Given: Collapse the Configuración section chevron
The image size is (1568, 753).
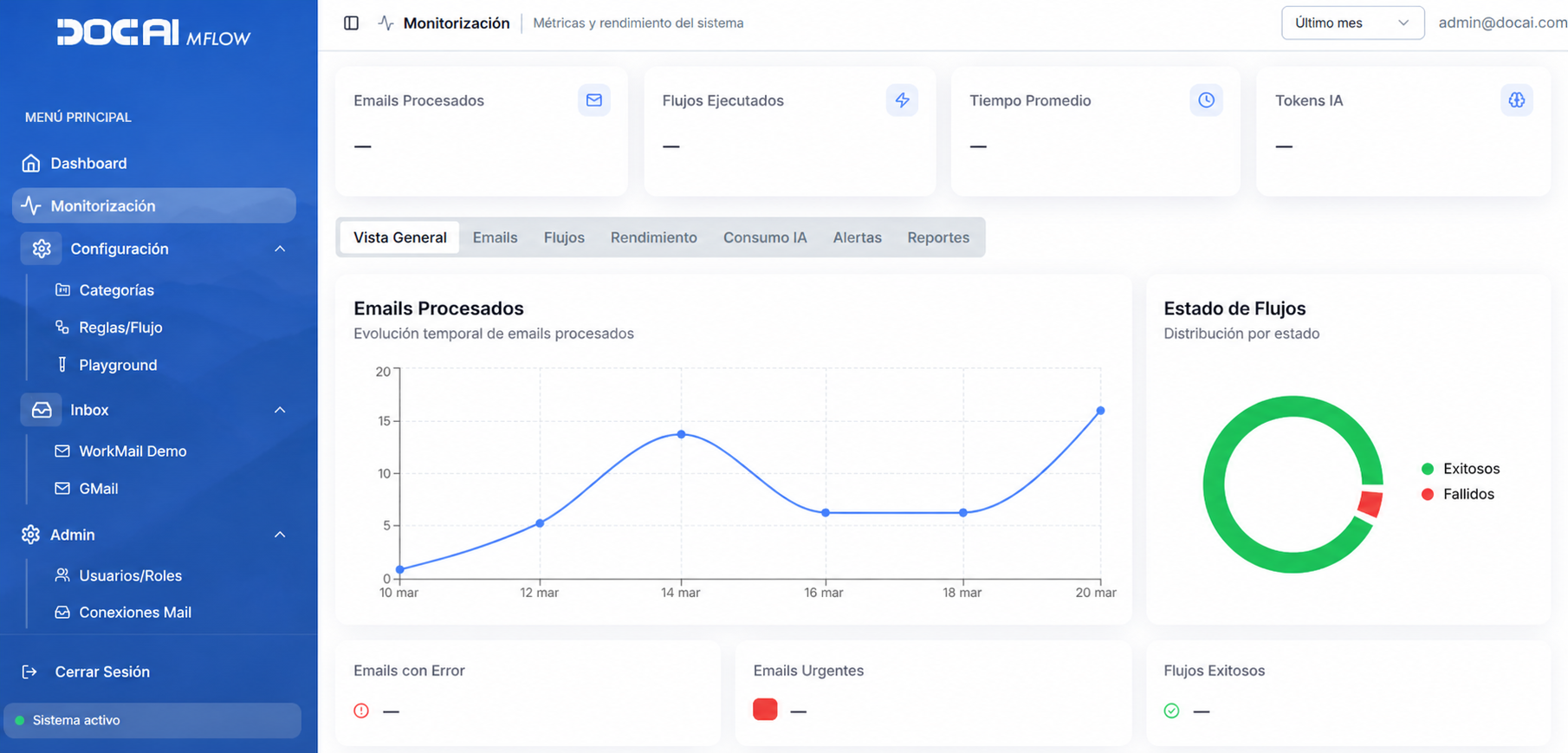Looking at the screenshot, I should 280,249.
